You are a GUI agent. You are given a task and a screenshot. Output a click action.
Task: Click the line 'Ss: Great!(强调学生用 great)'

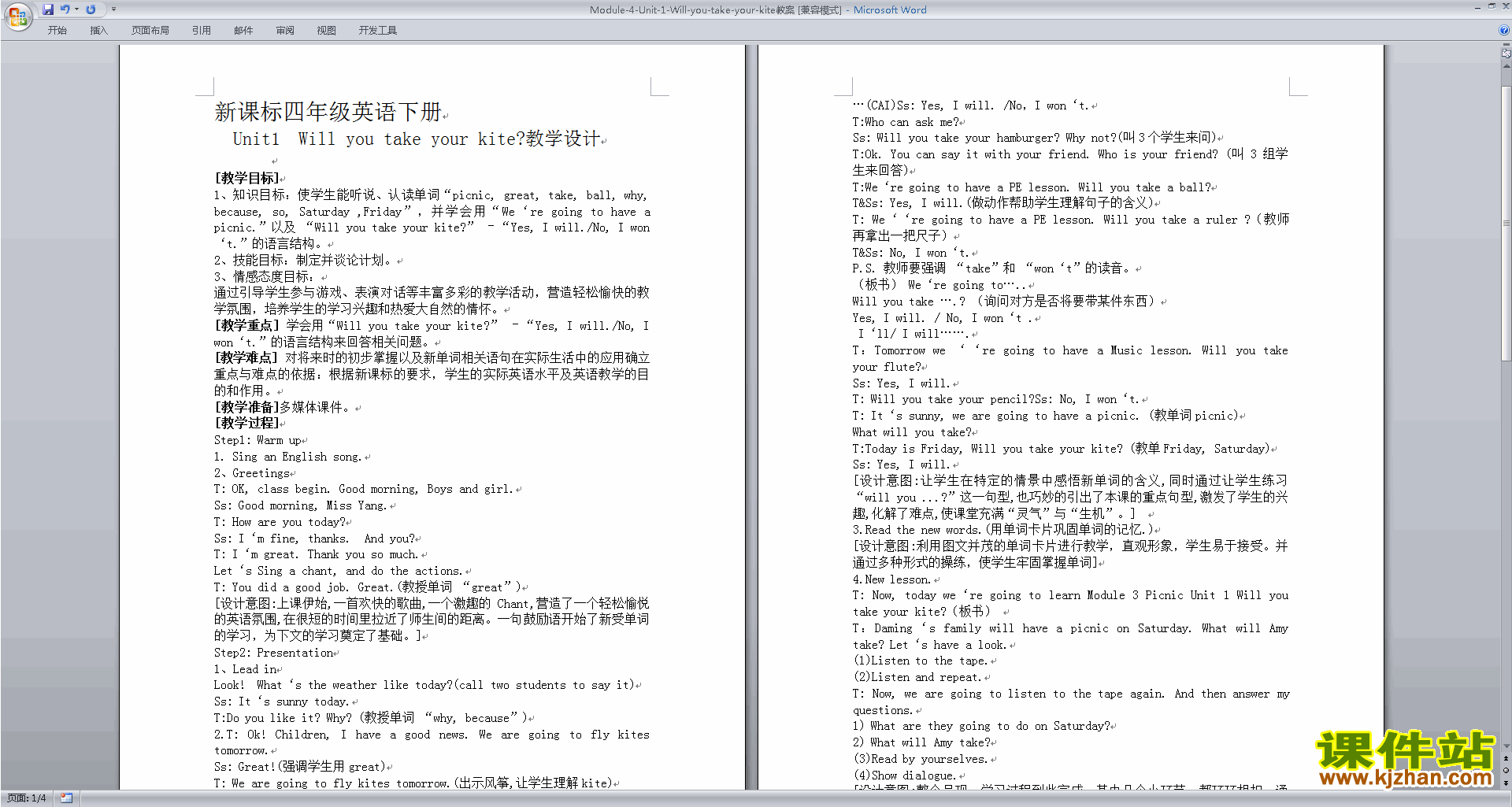[299, 767]
